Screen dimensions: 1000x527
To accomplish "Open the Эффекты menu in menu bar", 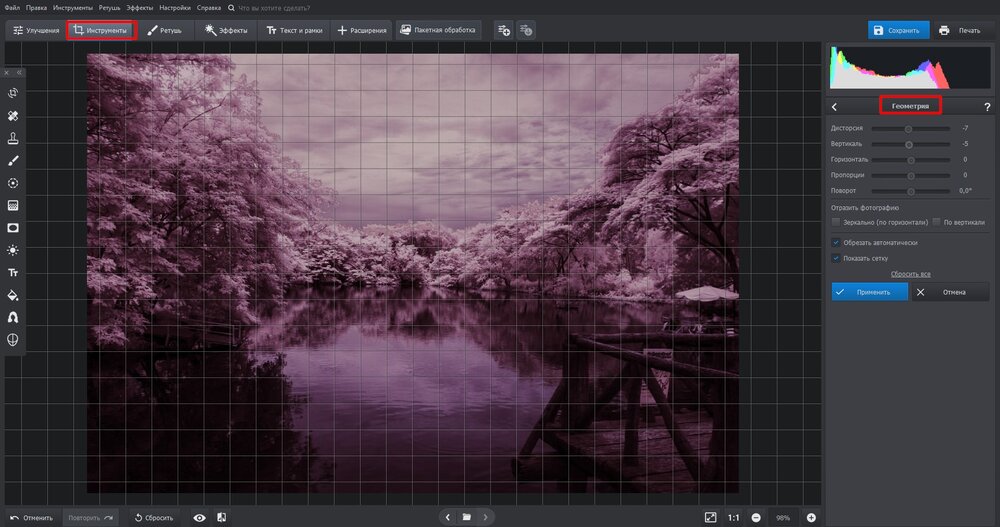I will click(x=139, y=7).
